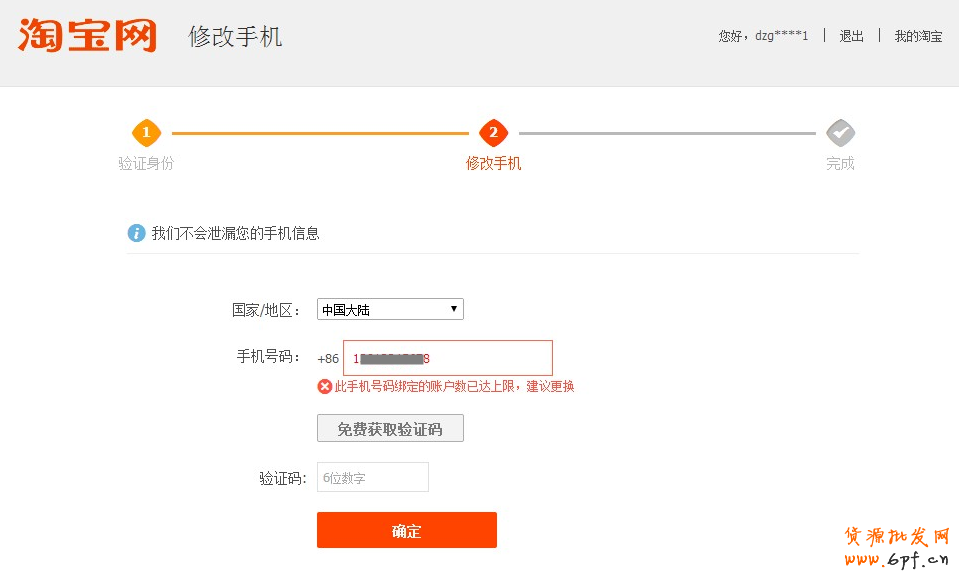This screenshot has height=581, width=959.
Task: Click the Taobao logo
Action: [x=87, y=35]
